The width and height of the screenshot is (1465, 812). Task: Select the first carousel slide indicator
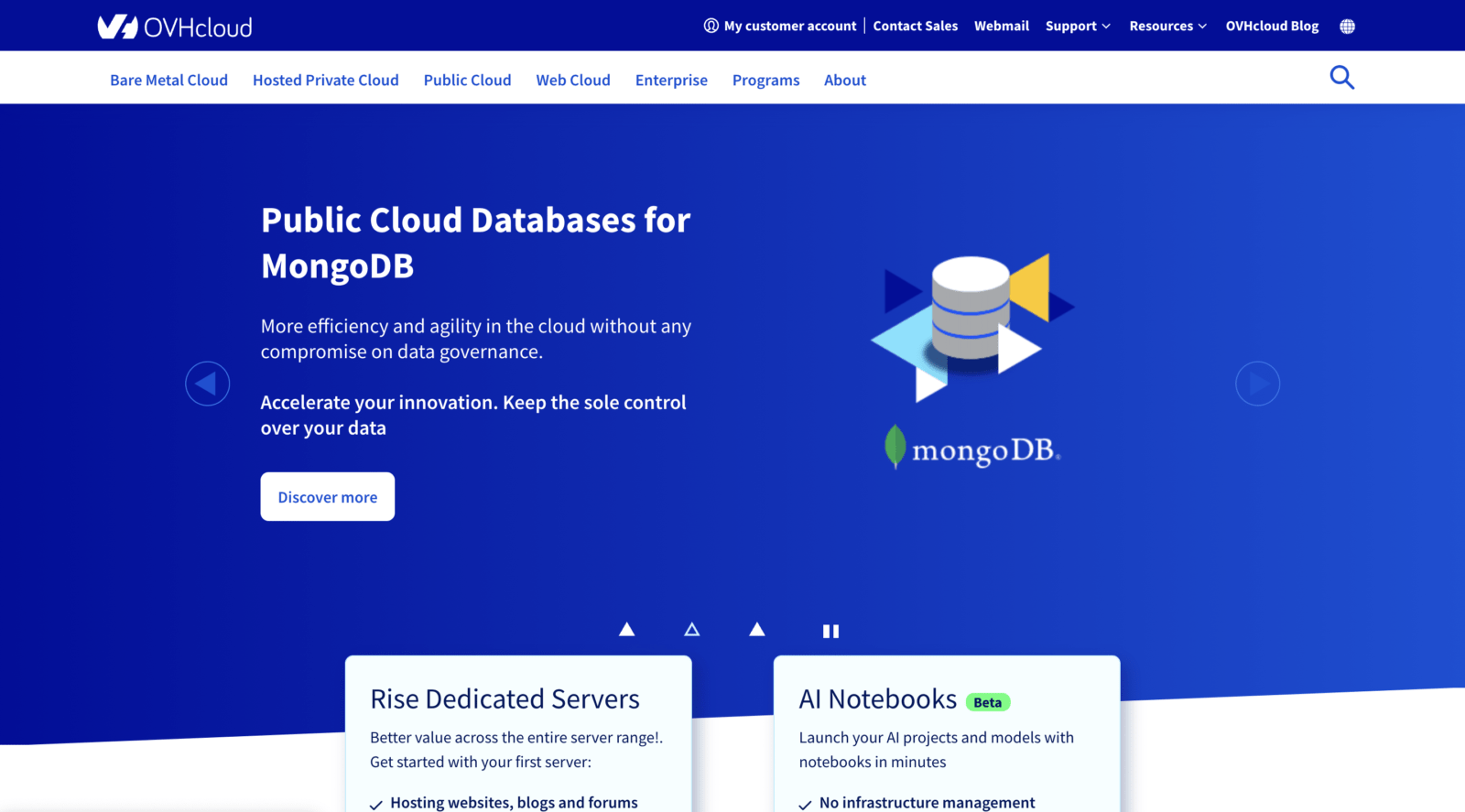tap(626, 629)
